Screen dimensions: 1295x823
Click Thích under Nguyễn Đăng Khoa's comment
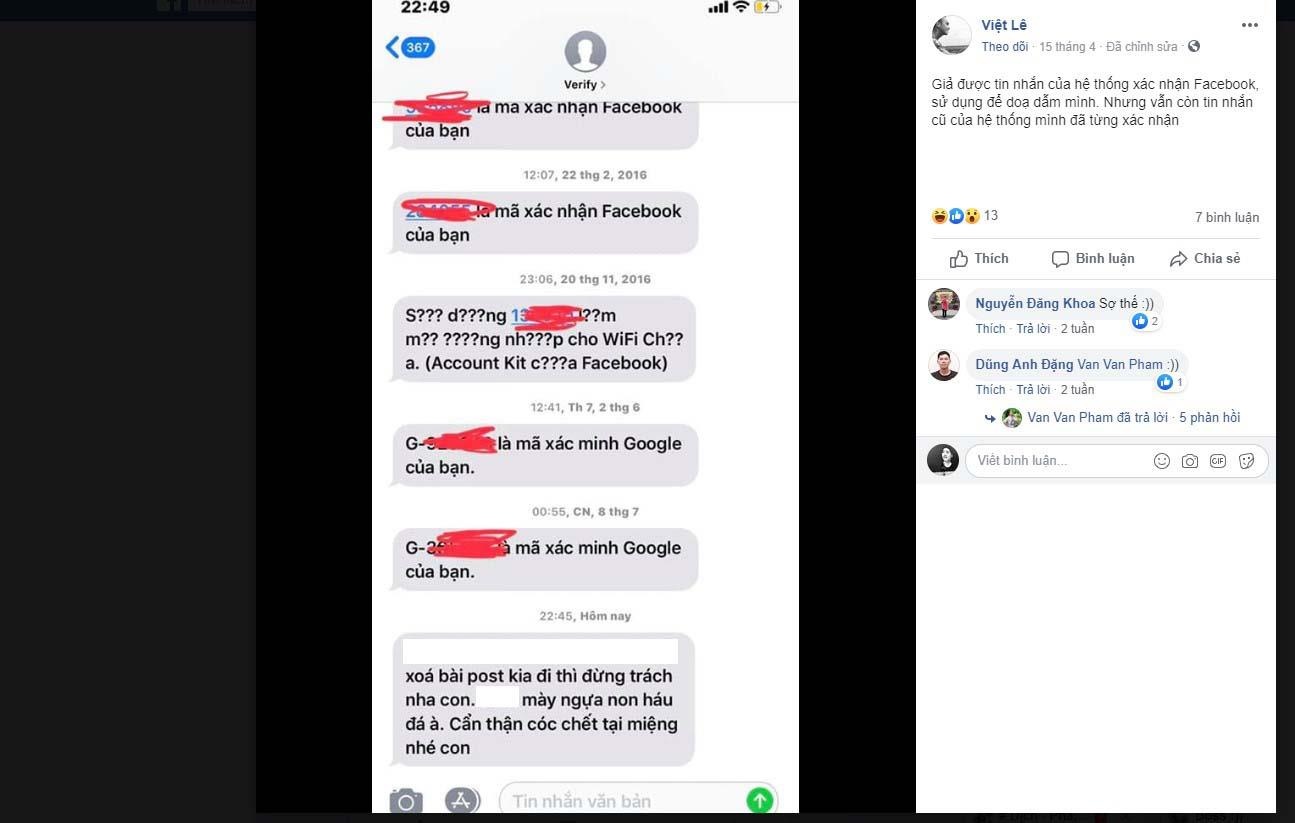[x=990, y=329]
